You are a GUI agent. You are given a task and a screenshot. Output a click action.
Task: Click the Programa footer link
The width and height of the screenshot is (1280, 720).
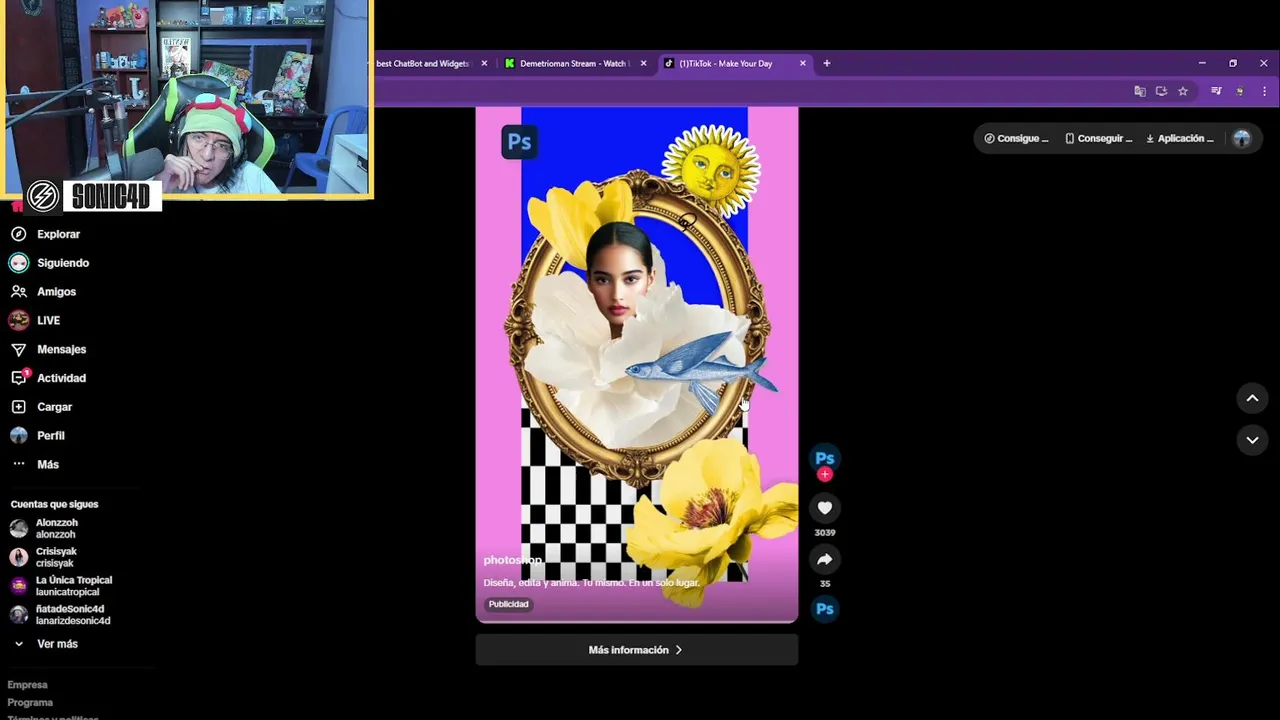(x=30, y=703)
